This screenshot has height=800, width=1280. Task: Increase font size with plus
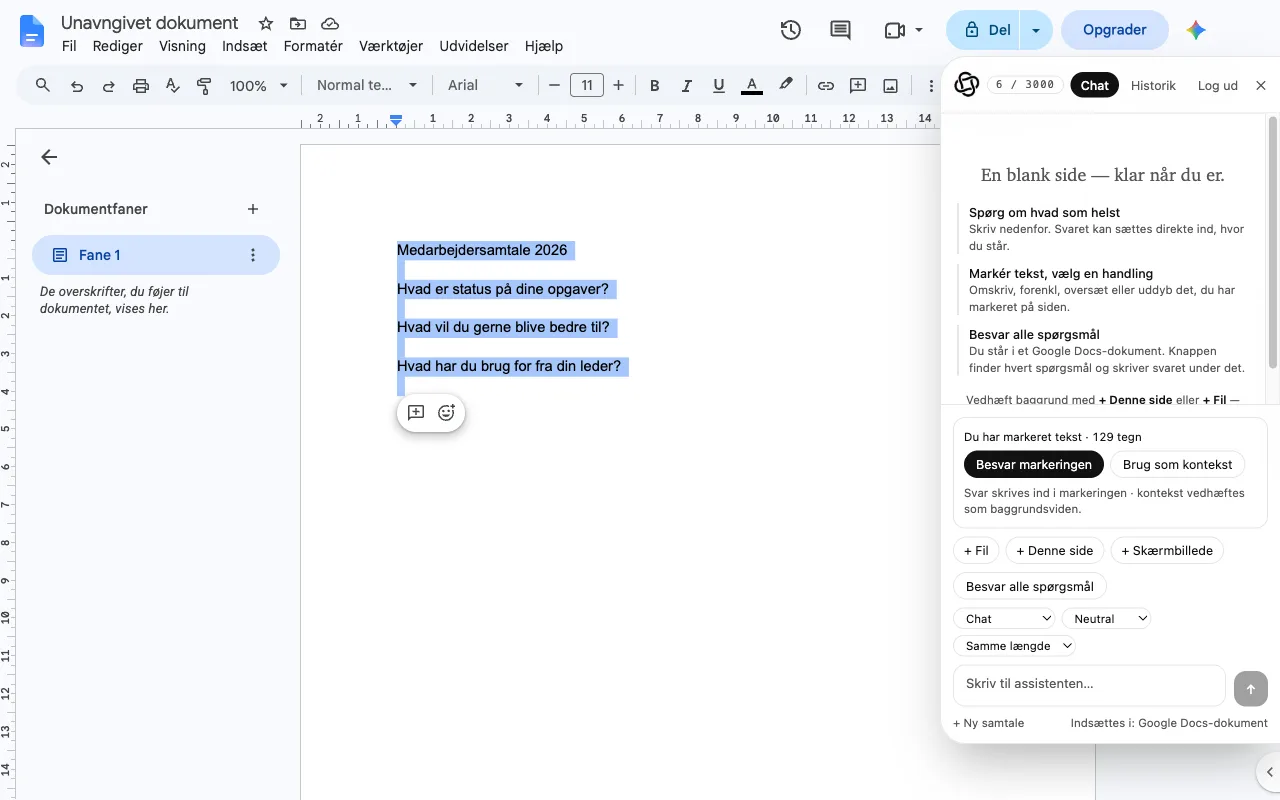point(618,86)
